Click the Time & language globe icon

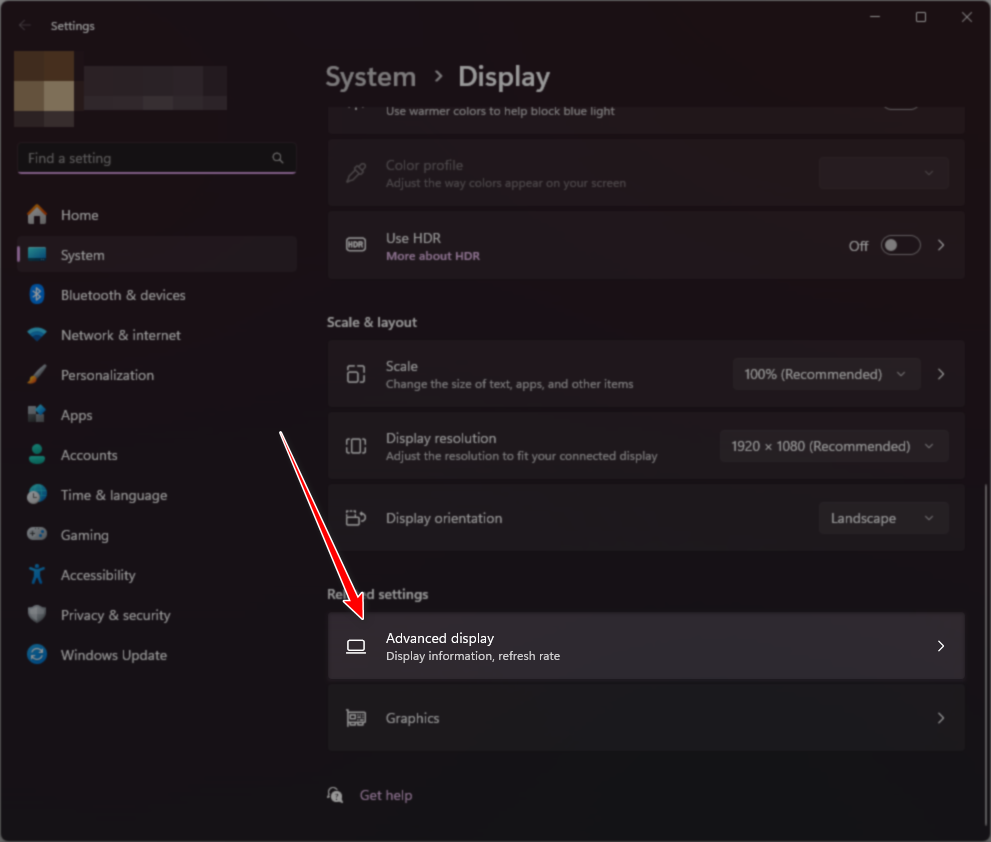tap(37, 495)
